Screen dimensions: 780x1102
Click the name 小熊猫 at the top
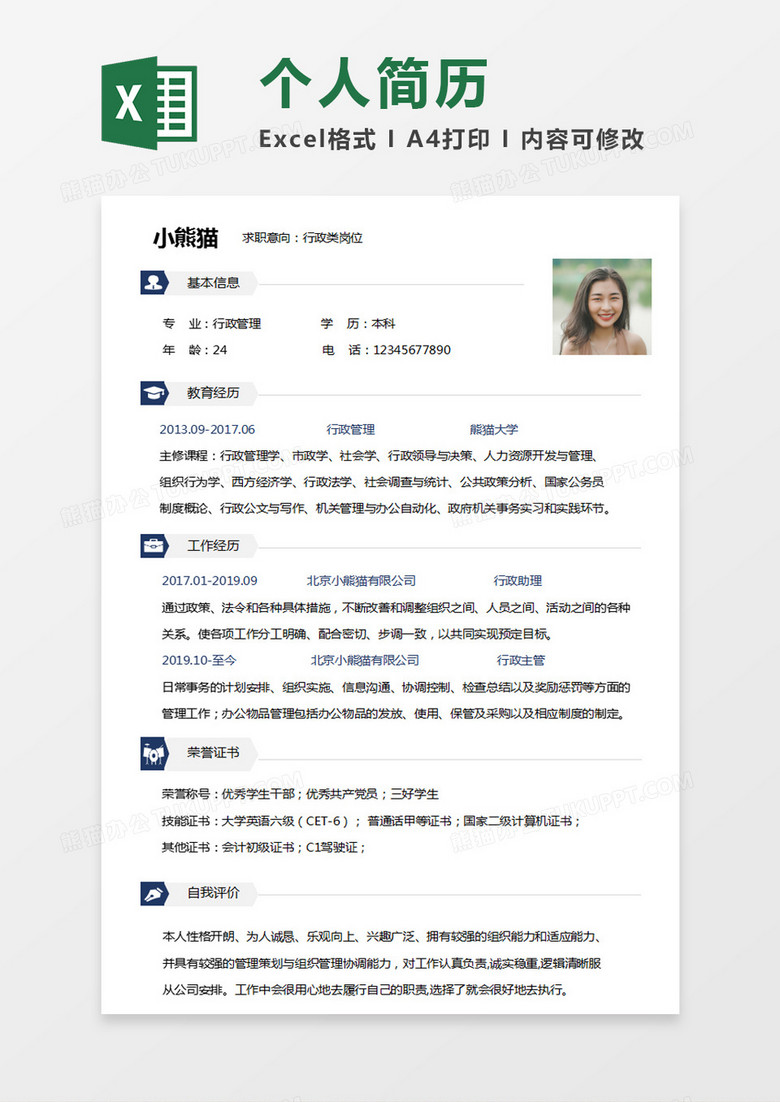(185, 238)
